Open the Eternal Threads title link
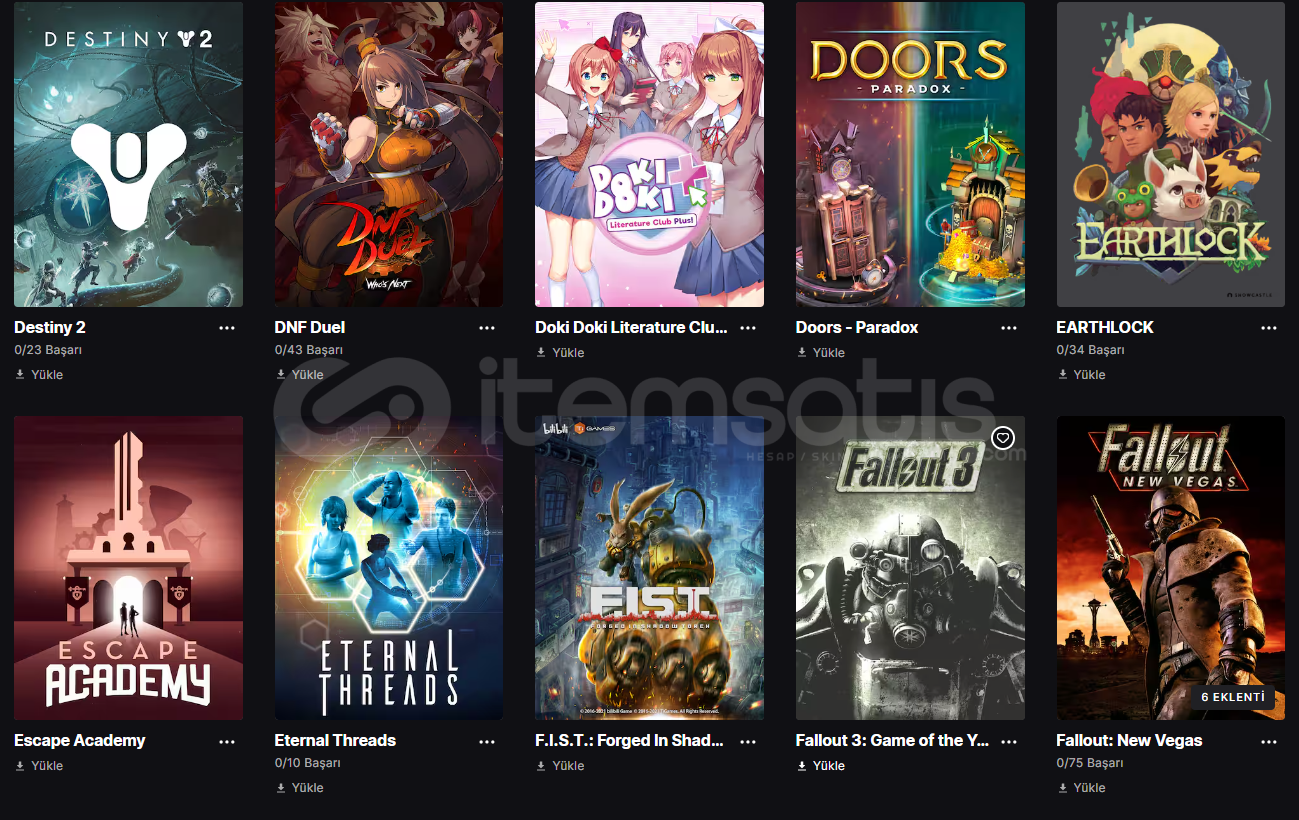The width and height of the screenshot is (1299, 820). pos(335,740)
